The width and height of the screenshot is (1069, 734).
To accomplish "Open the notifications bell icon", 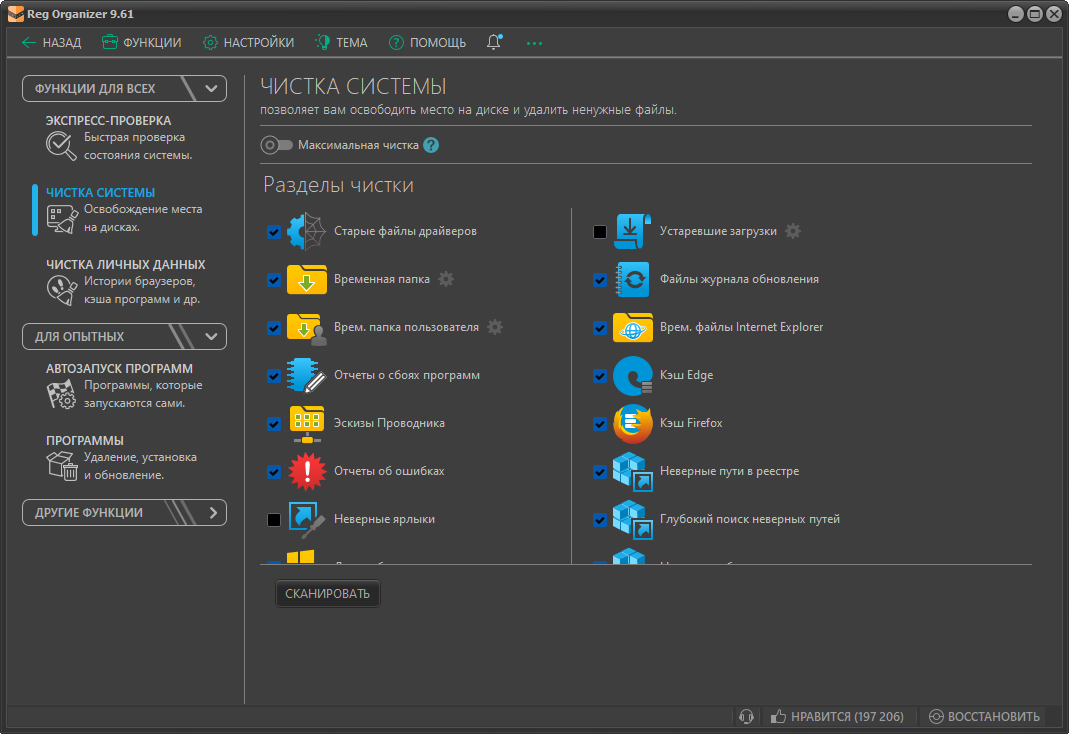I will pyautogui.click(x=494, y=42).
